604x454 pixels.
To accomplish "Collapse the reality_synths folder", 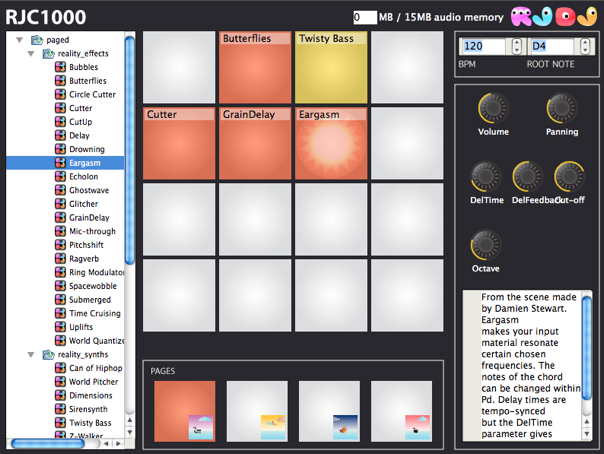I will (31, 355).
